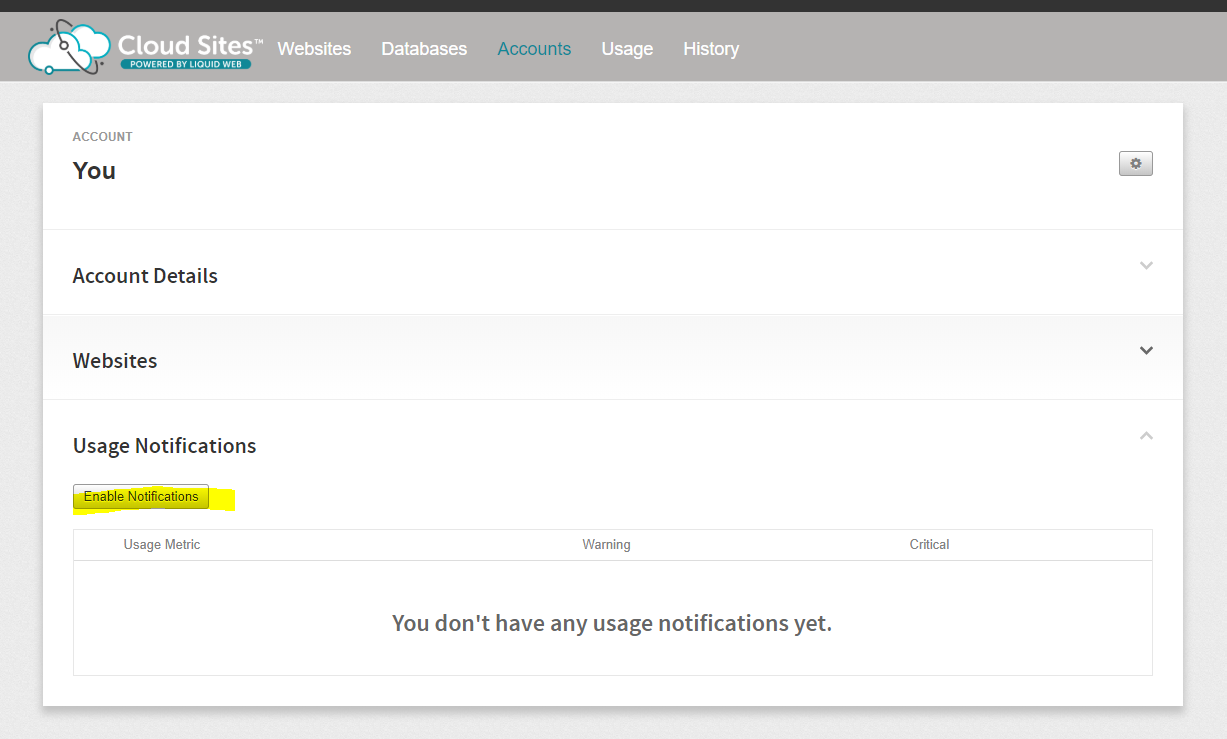This screenshot has height=739, width=1227.
Task: Expand the Websites section chevron arrow
Action: click(1146, 351)
